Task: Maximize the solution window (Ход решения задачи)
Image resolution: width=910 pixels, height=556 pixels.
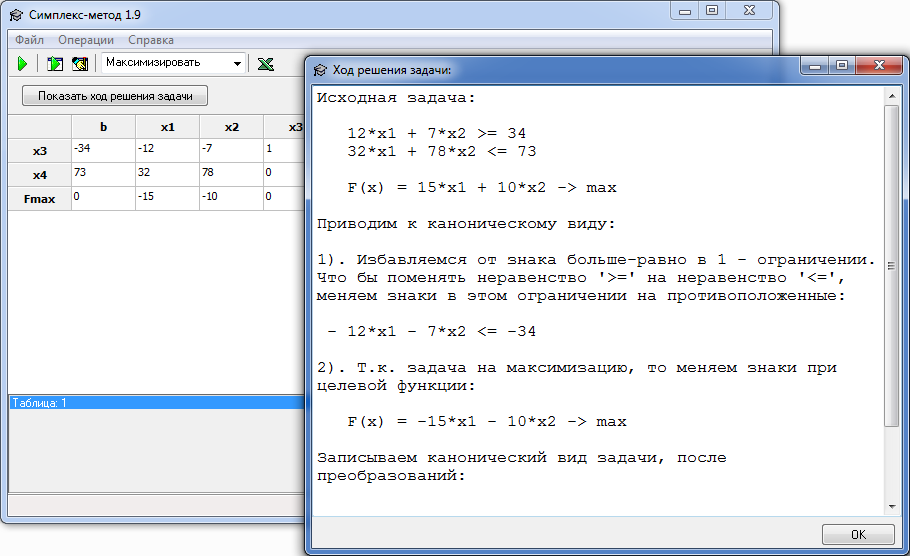Action: [x=842, y=66]
